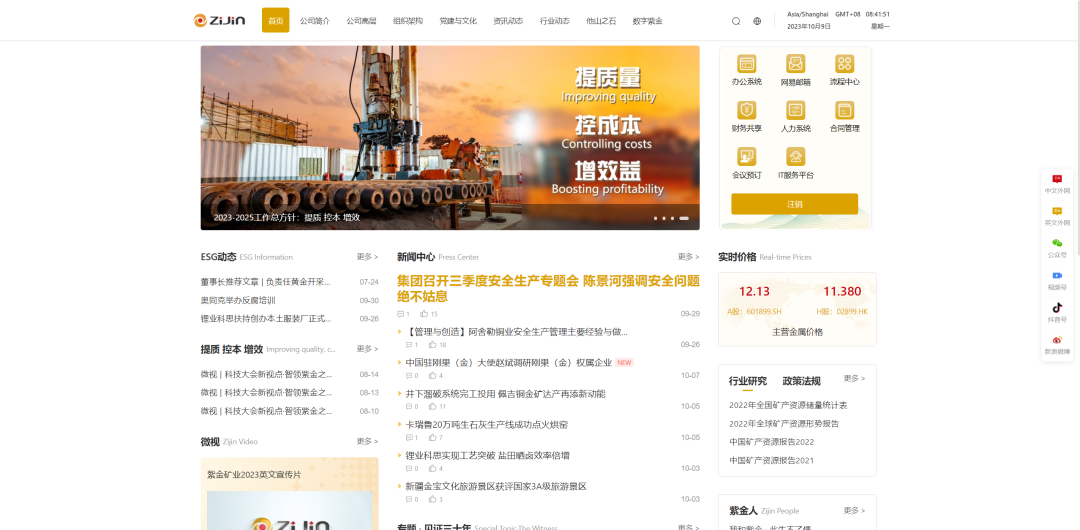Click the active carousel indicator on the banner
This screenshot has width=1080, height=530.
[x=684, y=218]
